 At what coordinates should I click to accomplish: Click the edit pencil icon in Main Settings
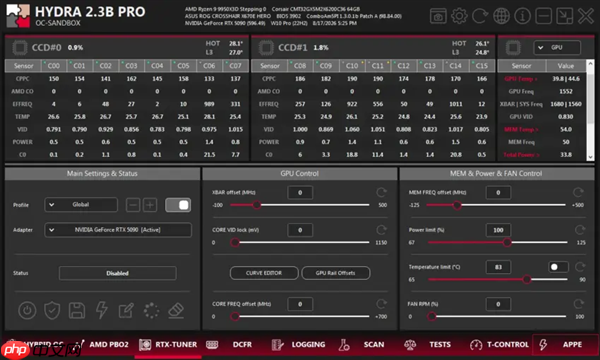pyautogui.click(x=126, y=310)
